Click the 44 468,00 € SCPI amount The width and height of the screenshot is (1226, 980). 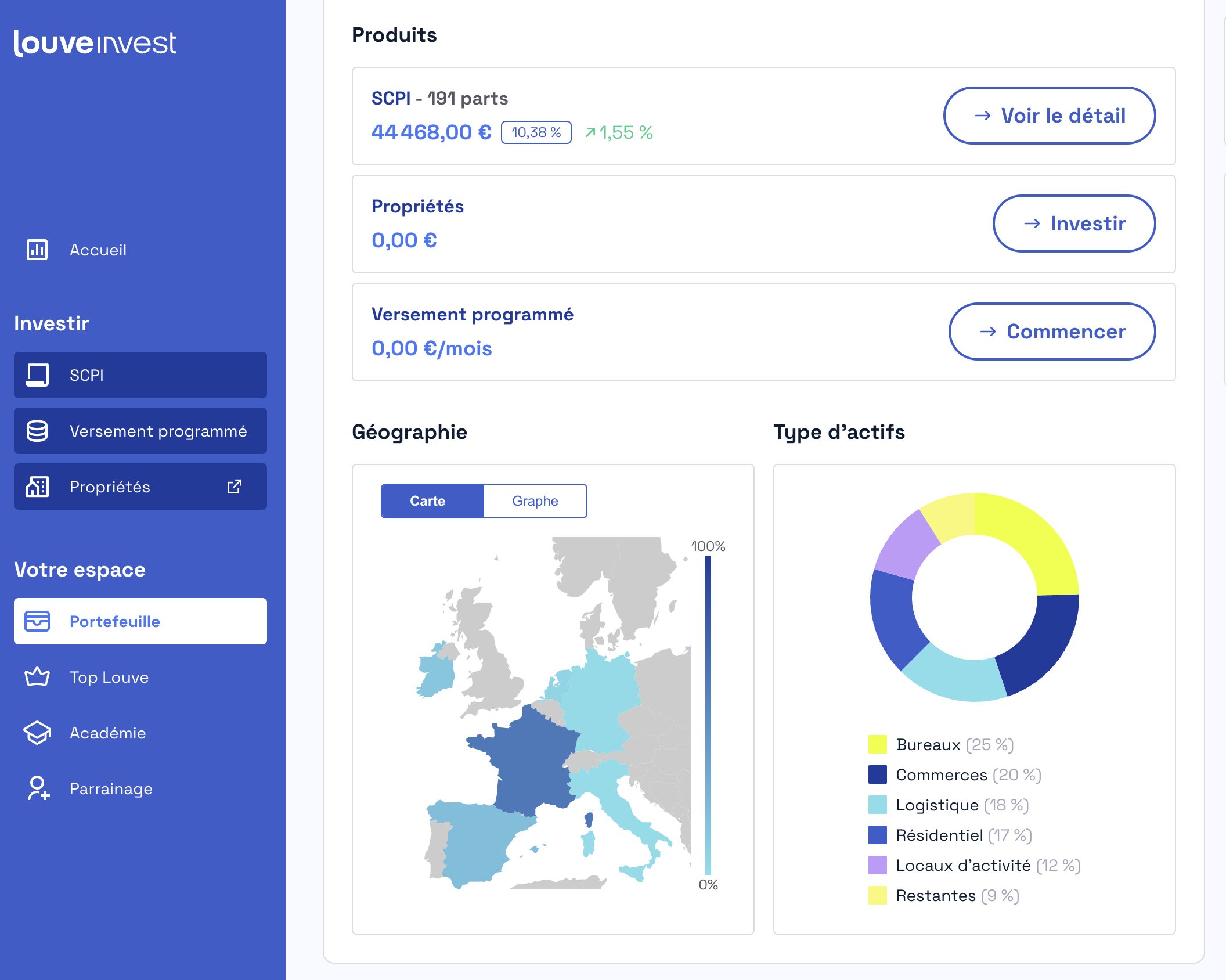431,132
